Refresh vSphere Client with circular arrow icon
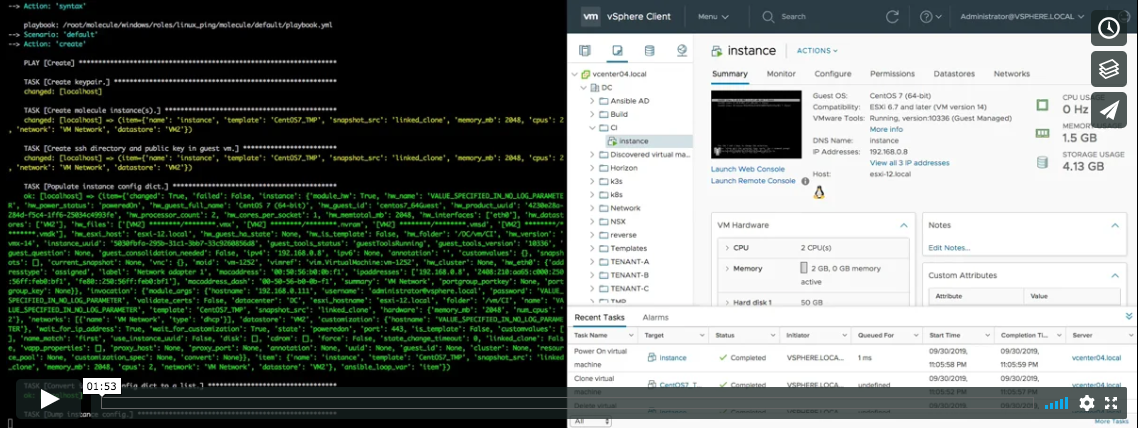This screenshot has height=428, width=1138. tap(893, 16)
